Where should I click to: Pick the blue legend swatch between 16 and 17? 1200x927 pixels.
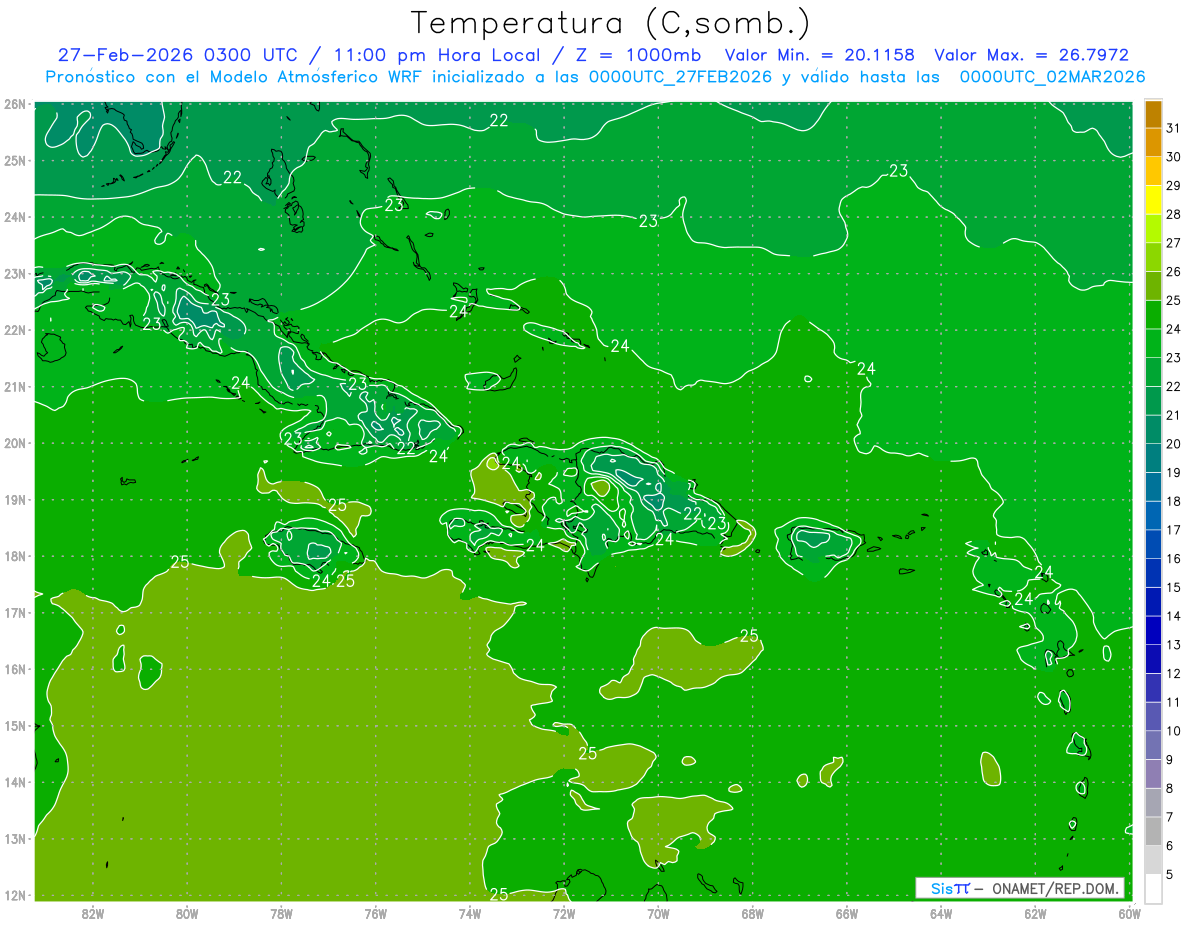[1153, 545]
